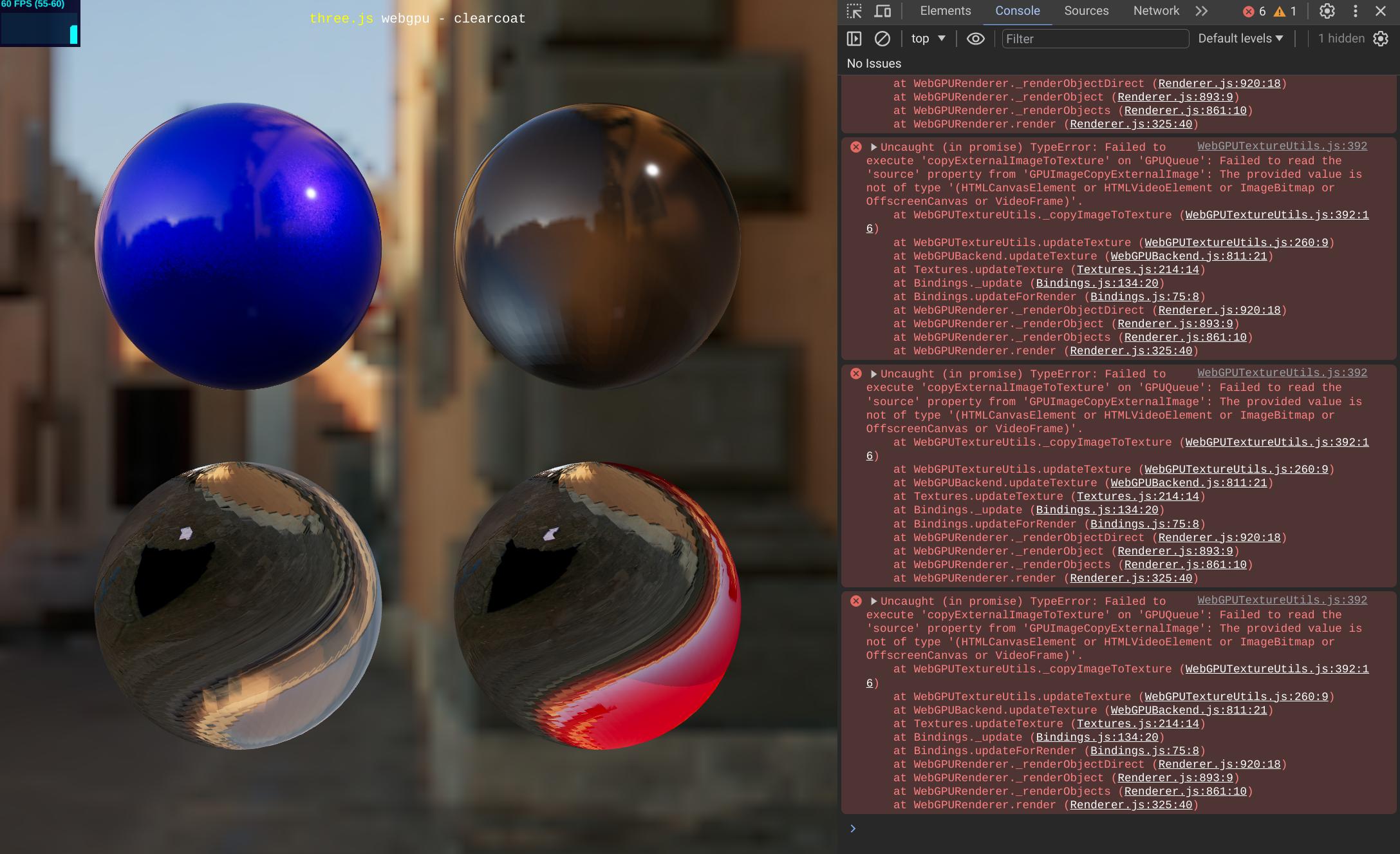The width and height of the screenshot is (1400, 854).
Task: Expand the first copyExternalImageToTexture error
Action: 873,147
